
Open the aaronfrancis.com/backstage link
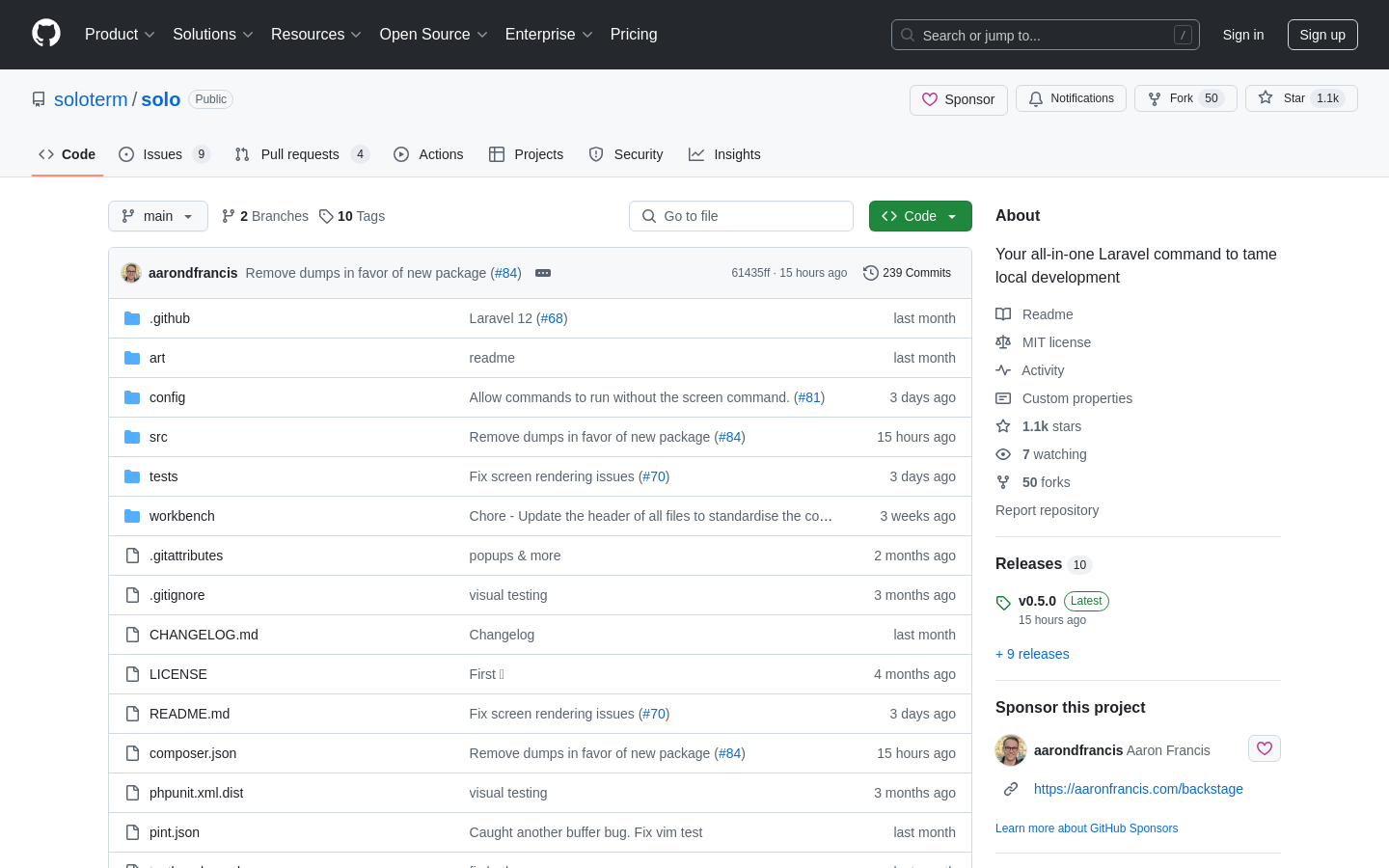1138,789
